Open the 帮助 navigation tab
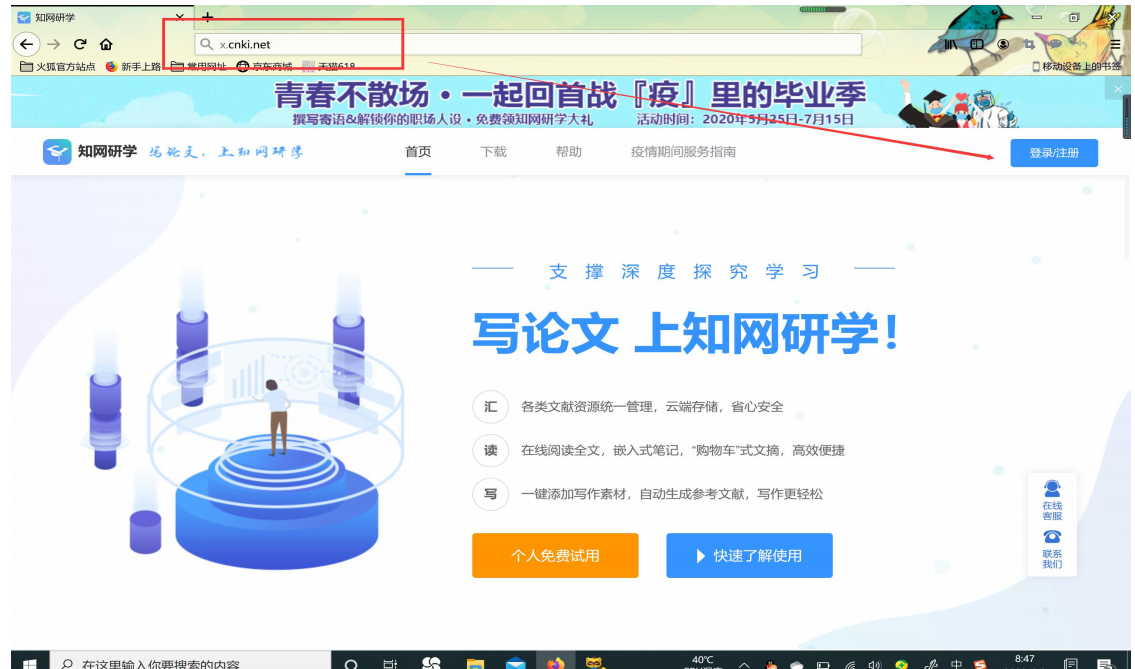Screen dimensions: 1135x669 click(568, 152)
